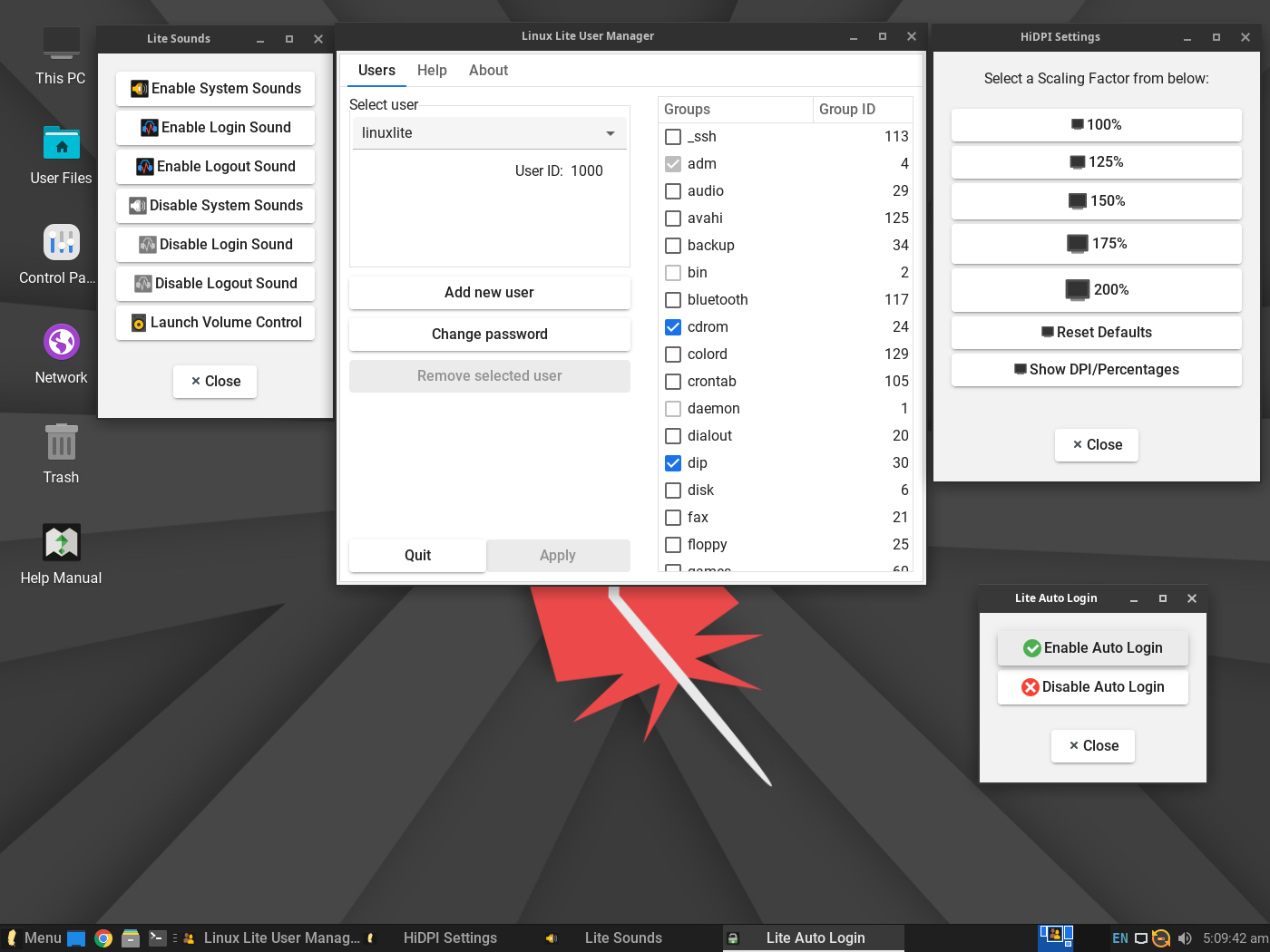Click Enable Logout Sound button
Screen dimensions: 1270x952
coord(215,167)
